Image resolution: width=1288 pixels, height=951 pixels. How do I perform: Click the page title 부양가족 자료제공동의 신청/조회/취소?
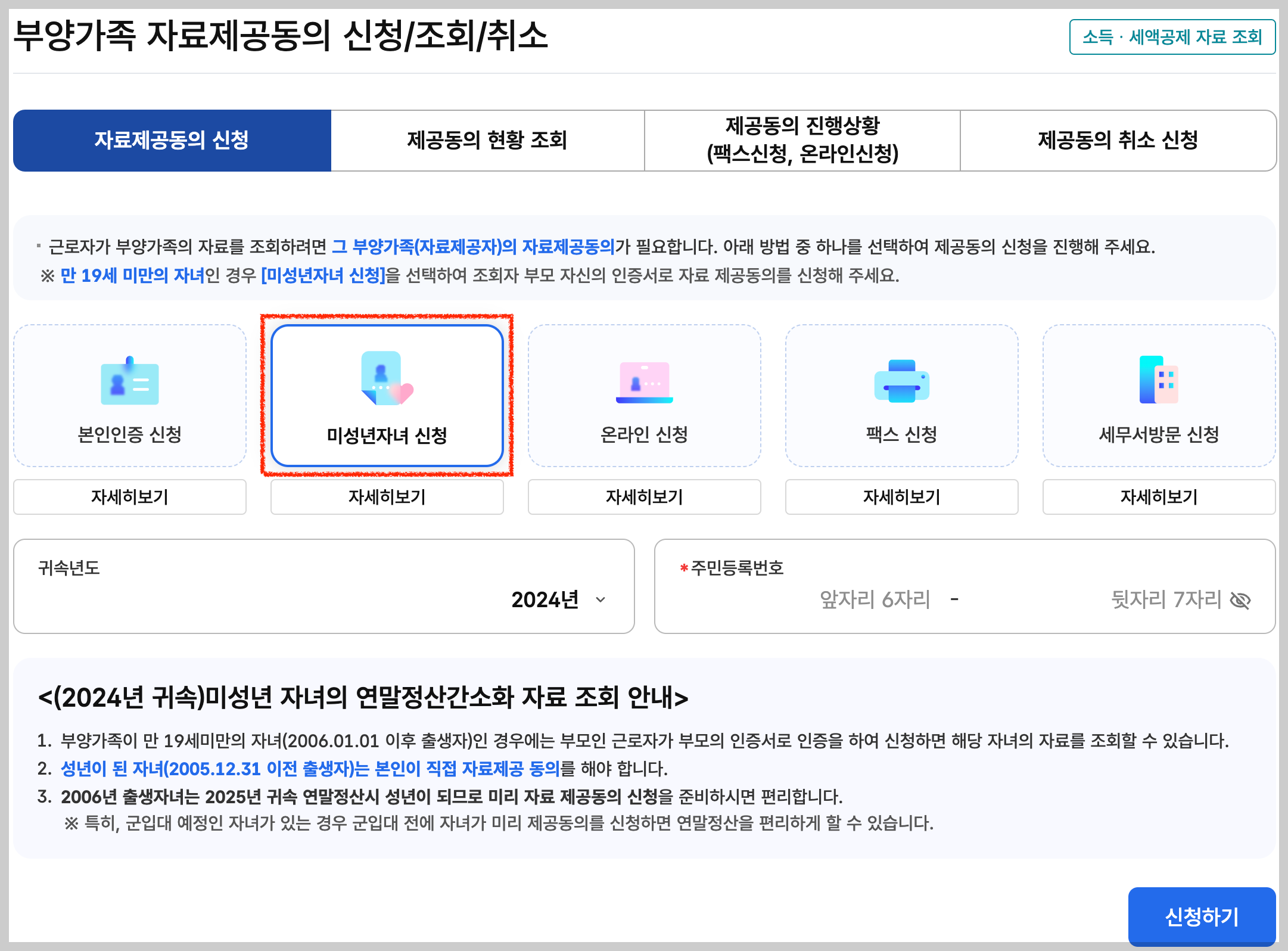tap(281, 36)
